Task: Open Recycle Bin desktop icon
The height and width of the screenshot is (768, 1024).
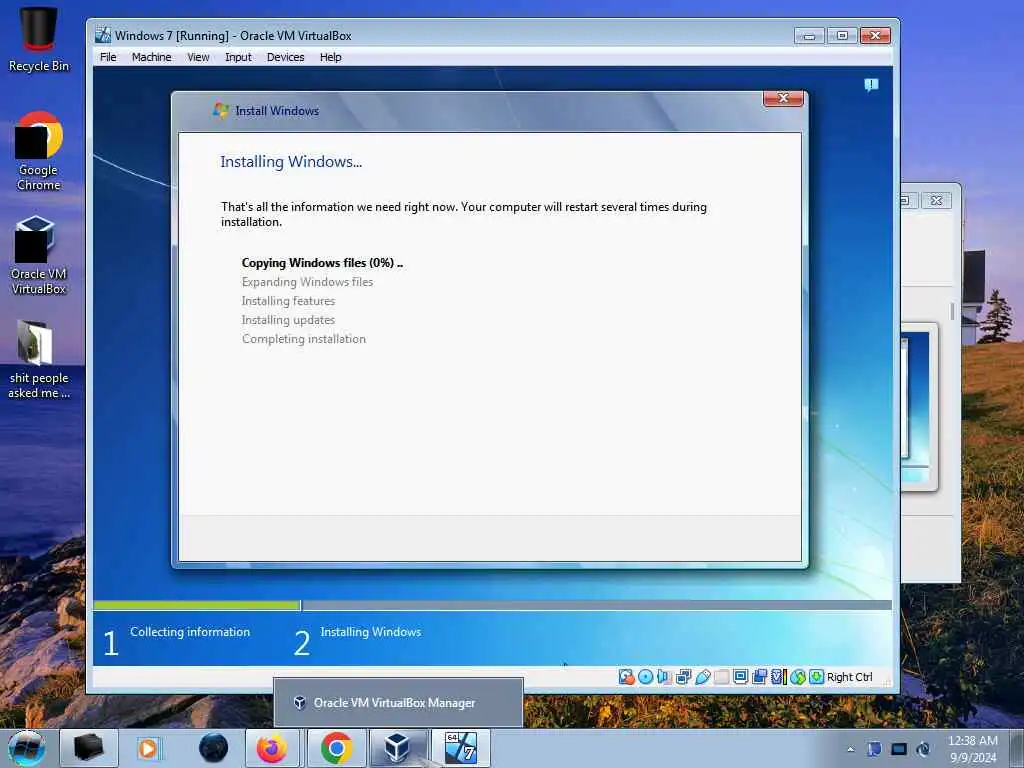Action: 39,39
